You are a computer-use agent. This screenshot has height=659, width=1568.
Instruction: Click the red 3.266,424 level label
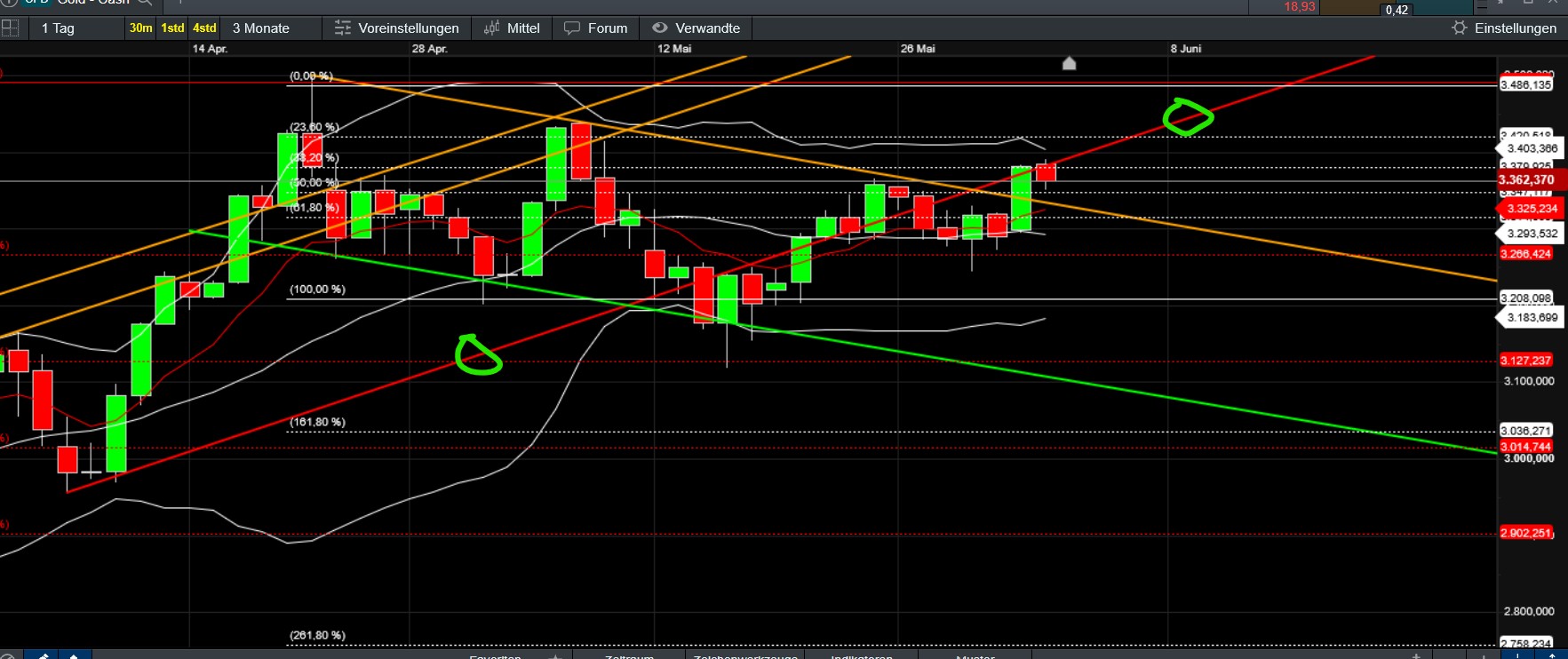1526,254
